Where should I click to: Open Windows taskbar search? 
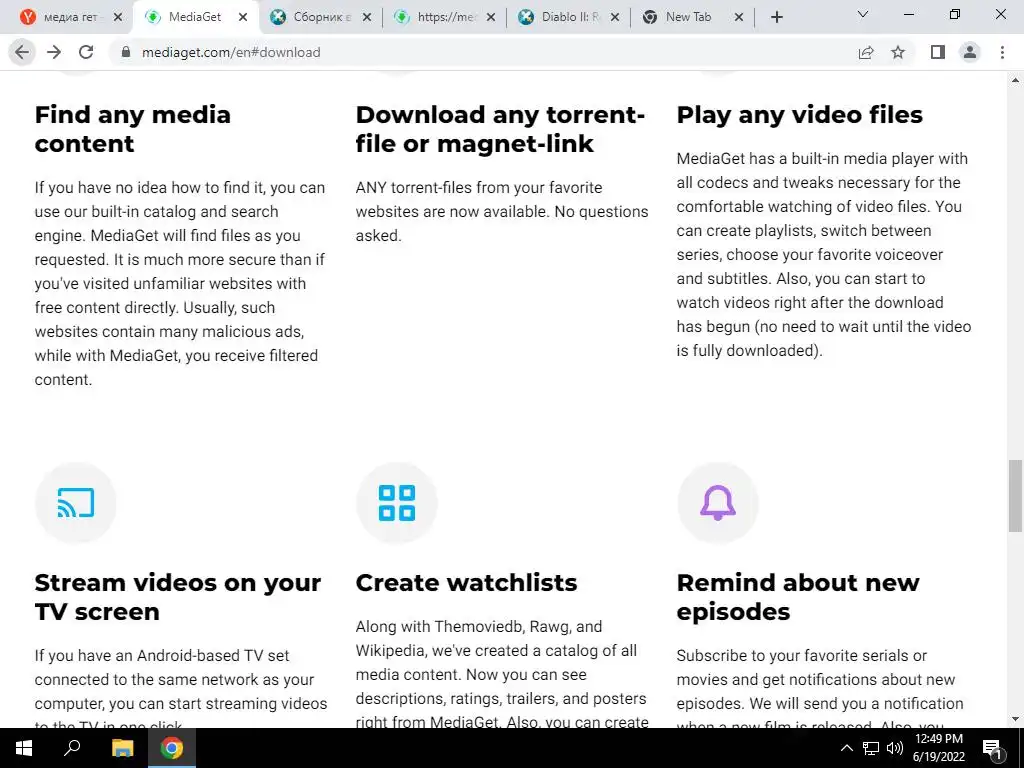[72, 748]
